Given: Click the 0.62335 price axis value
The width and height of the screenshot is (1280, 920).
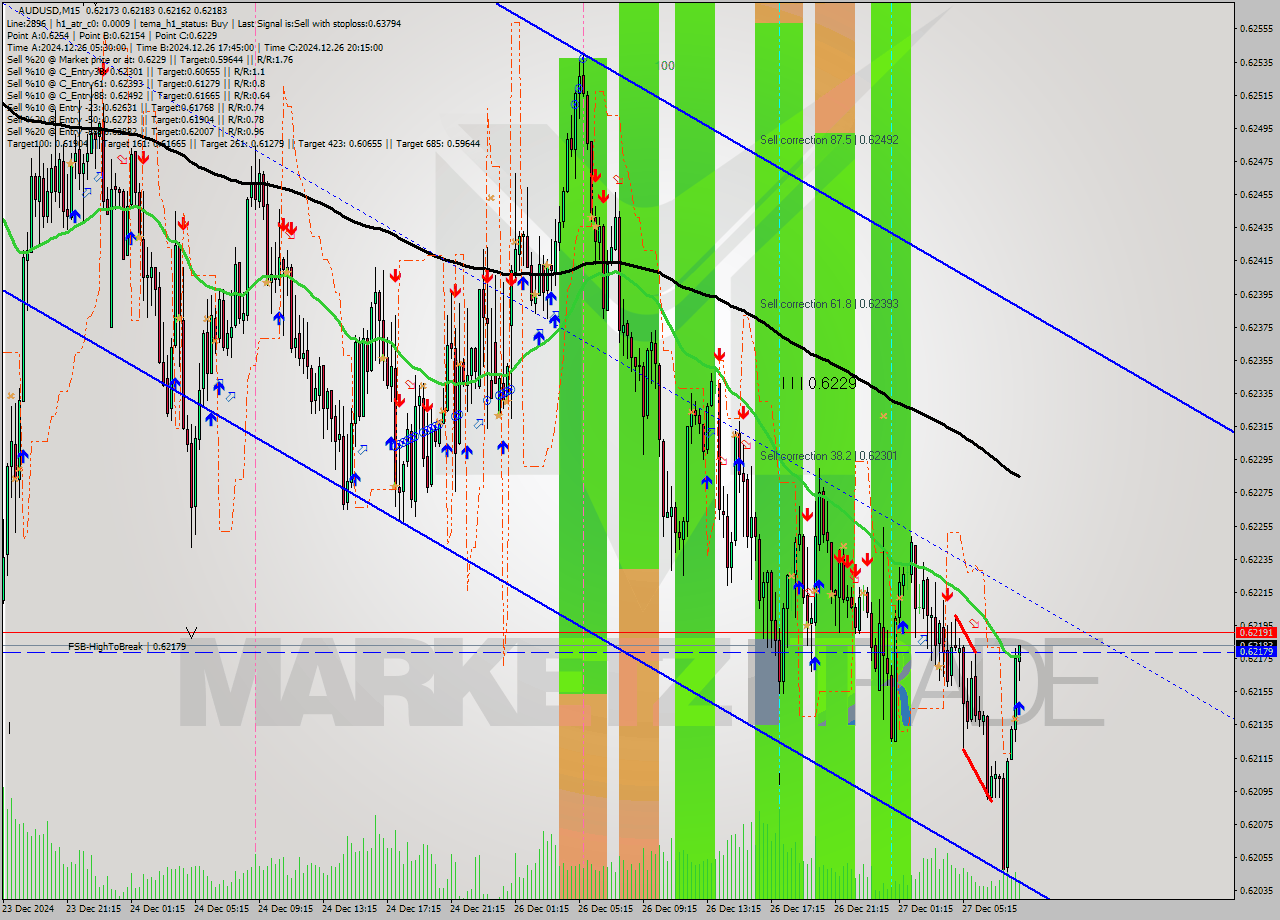Looking at the screenshot, I should tap(1256, 393).
